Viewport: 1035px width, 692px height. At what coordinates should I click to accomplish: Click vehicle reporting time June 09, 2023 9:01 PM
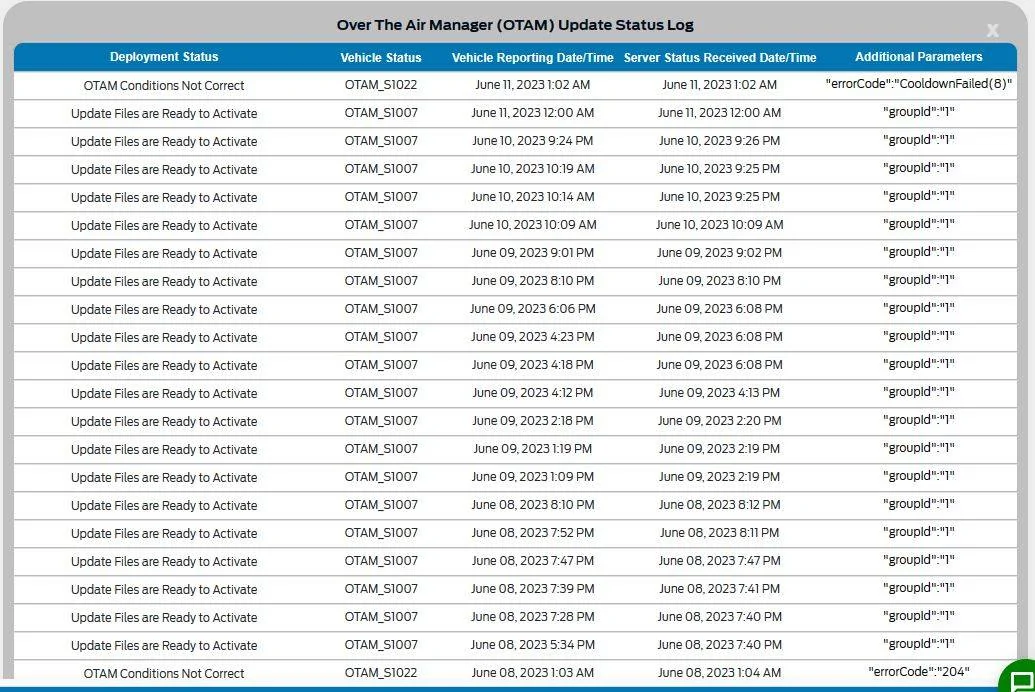pyautogui.click(x=533, y=253)
